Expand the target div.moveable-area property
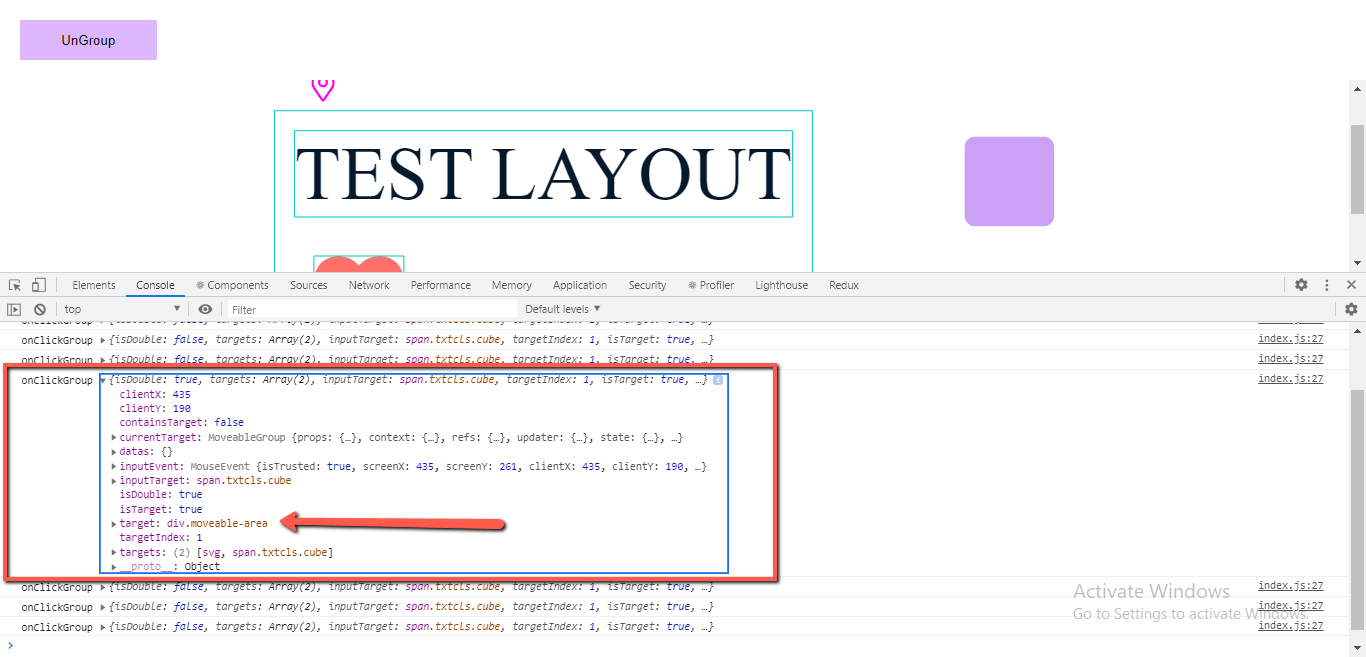 point(114,524)
